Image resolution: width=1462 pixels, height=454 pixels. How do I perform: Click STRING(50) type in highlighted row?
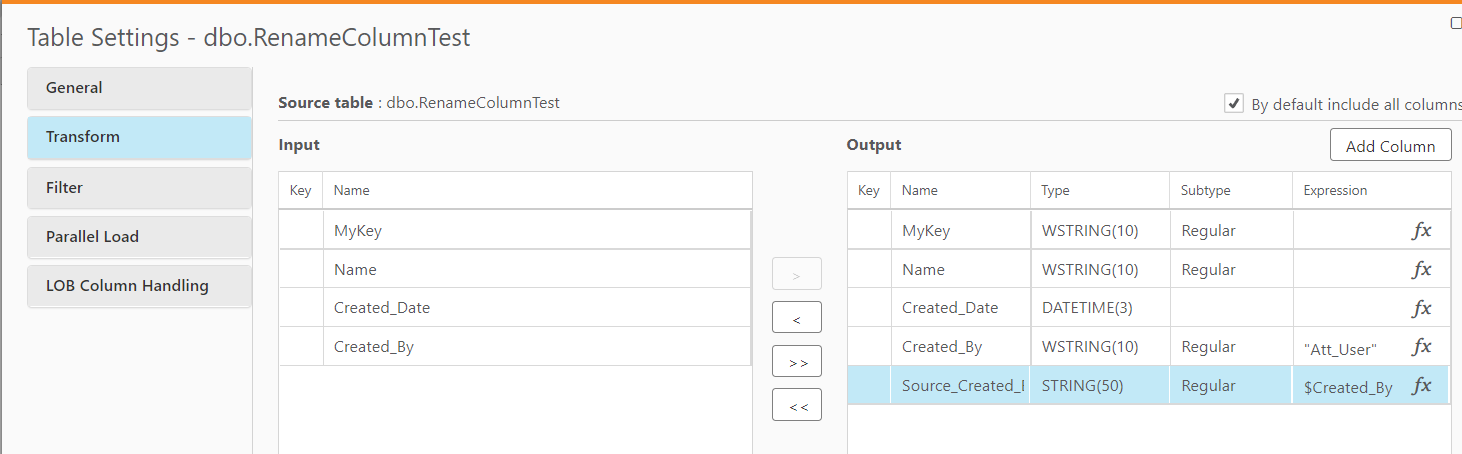1081,386
